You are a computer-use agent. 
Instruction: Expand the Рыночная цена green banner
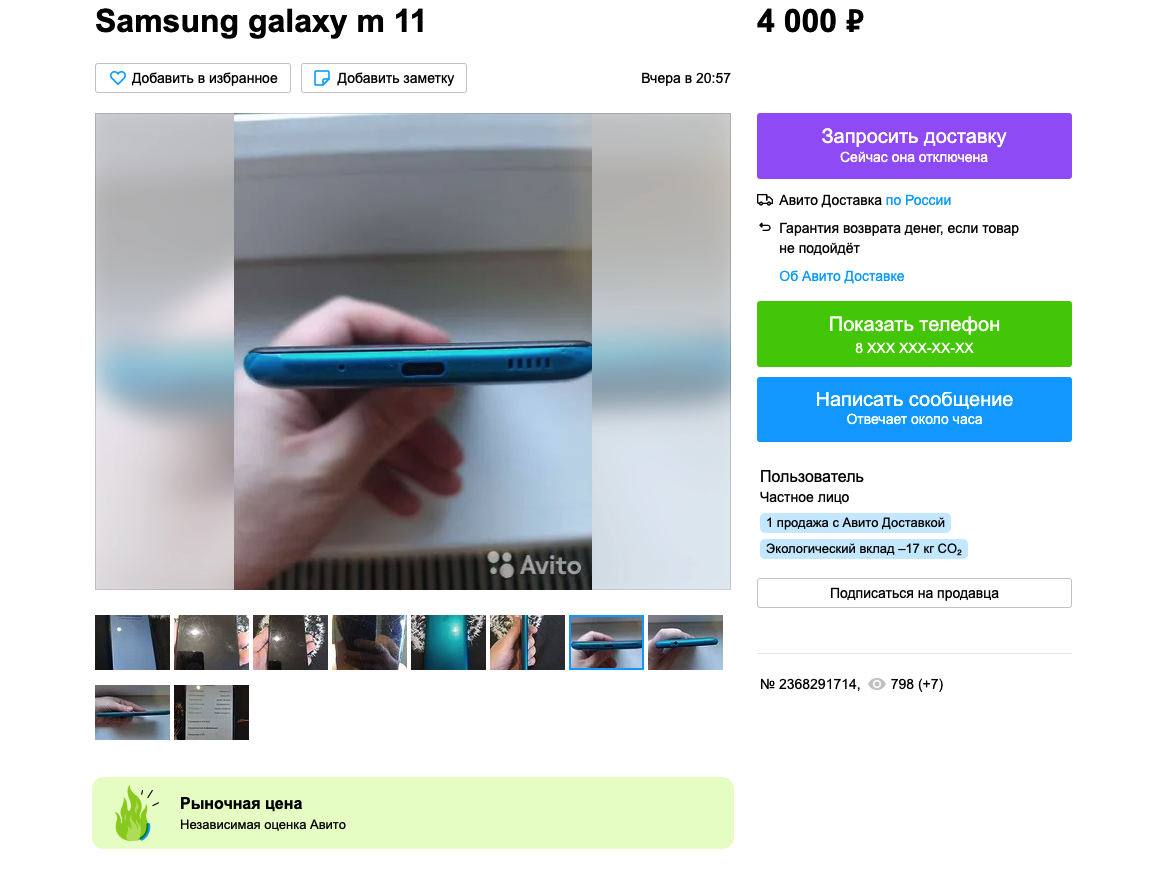[x=413, y=813]
